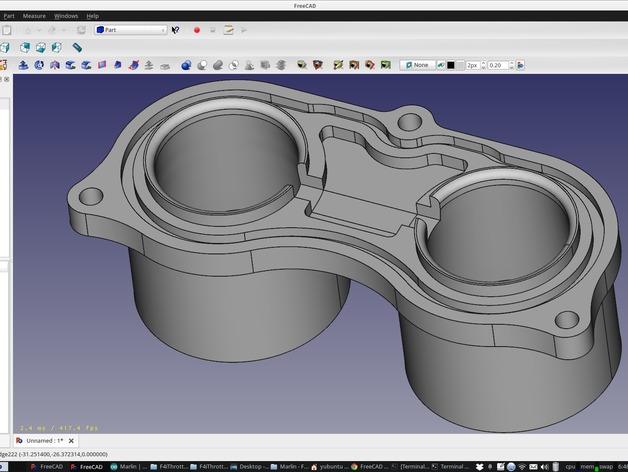Click the What's This help cursor icon
This screenshot has width=628, height=472.
[x=176, y=30]
